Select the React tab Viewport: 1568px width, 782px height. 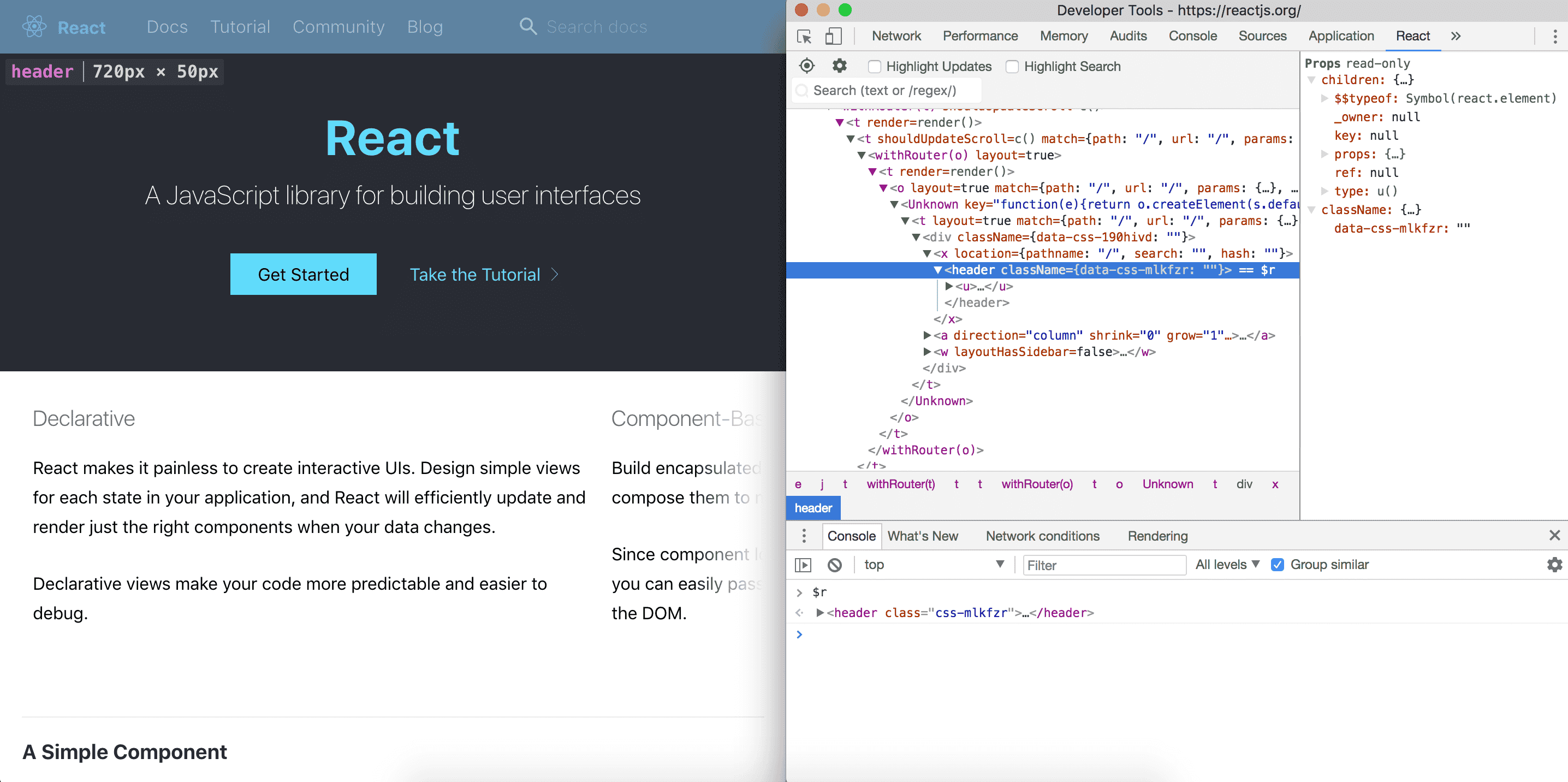pos(1412,36)
